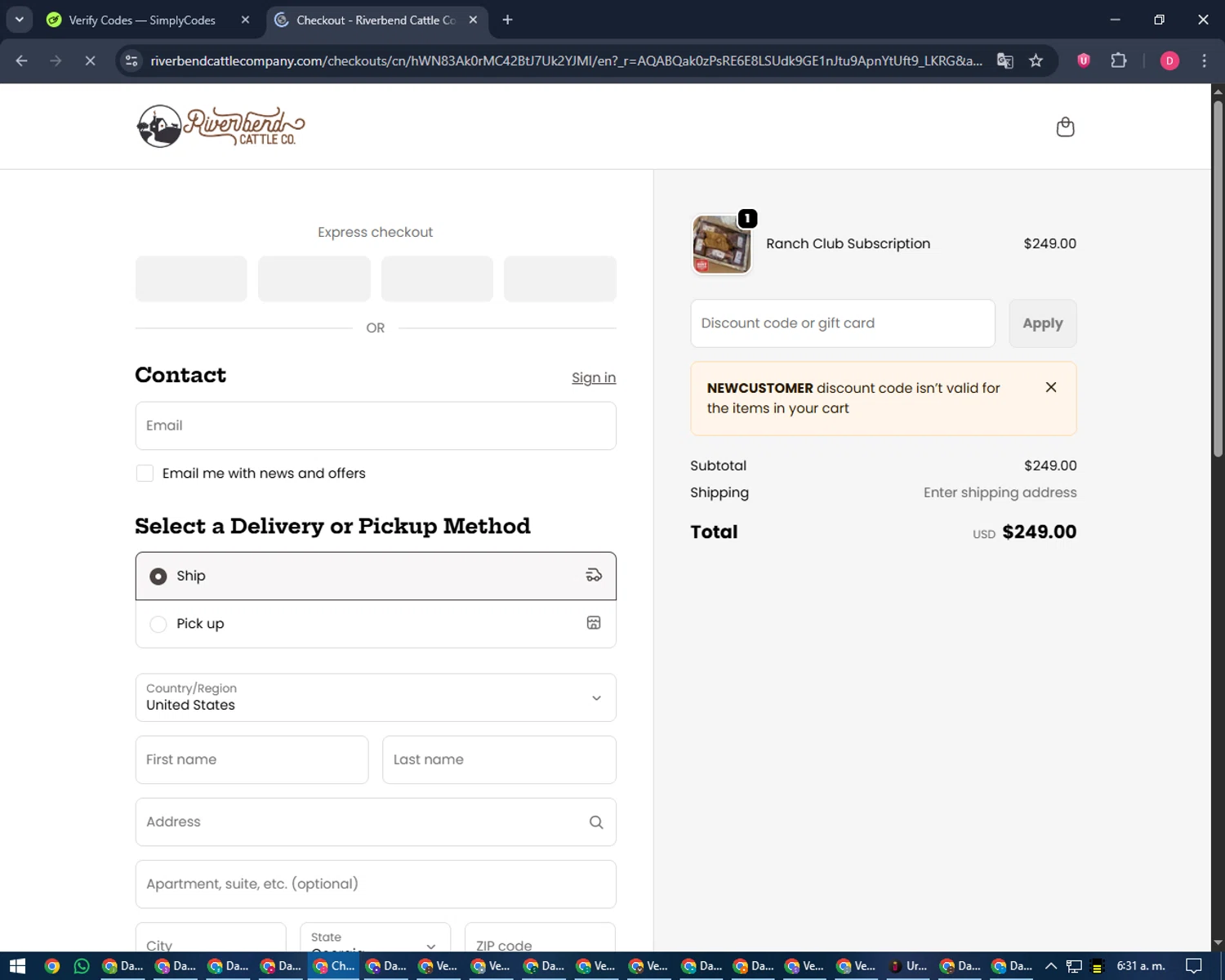This screenshot has height=980, width=1225.
Task: Close the Checkout tab
Action: click(473, 20)
